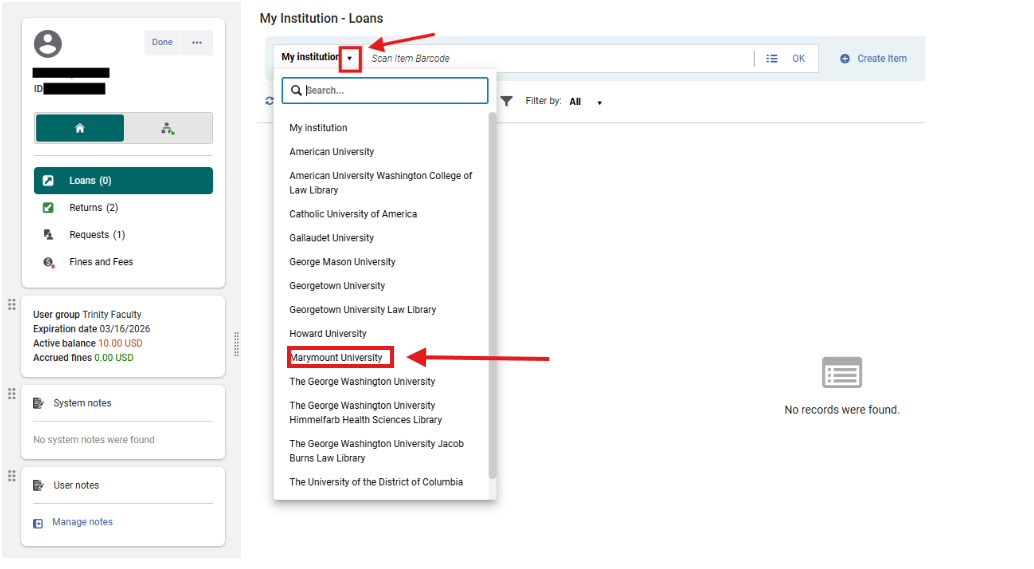Open the Manage notes link
This screenshot has width=1034, height=569.
[x=82, y=522]
